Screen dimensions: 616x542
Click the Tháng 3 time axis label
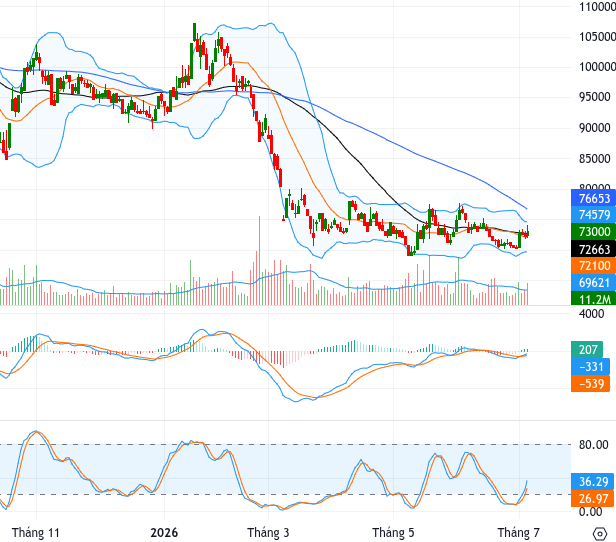[268, 533]
